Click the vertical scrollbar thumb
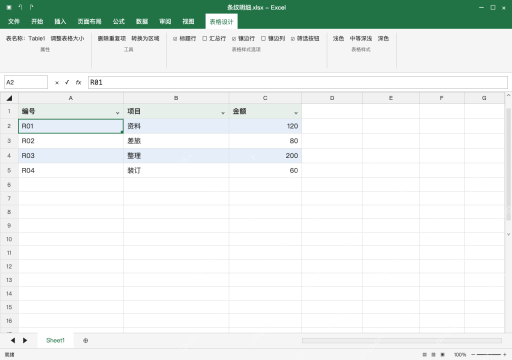This screenshot has height=360, width=512. coord(508,164)
